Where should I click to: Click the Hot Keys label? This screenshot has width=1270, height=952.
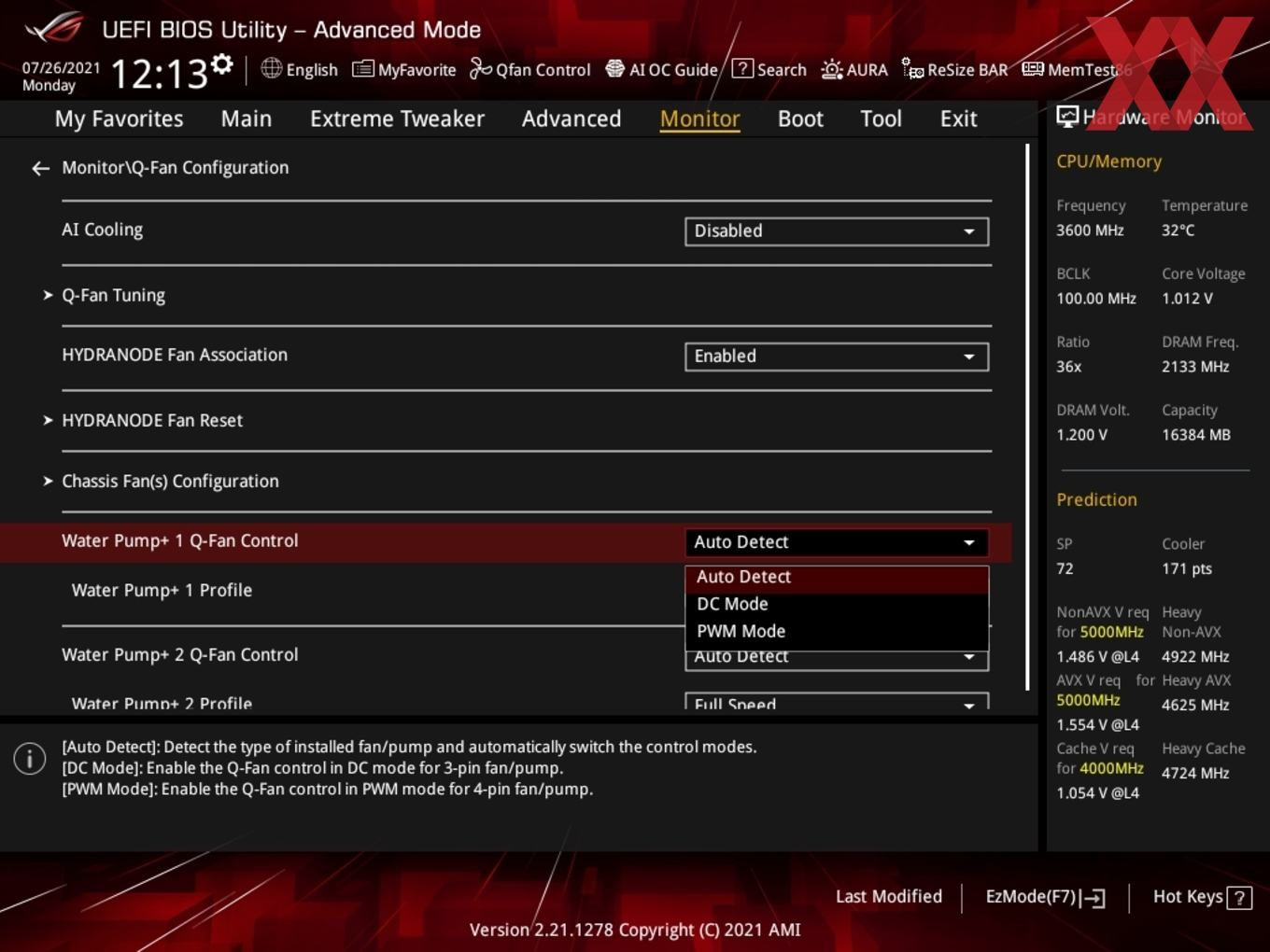click(x=1188, y=897)
